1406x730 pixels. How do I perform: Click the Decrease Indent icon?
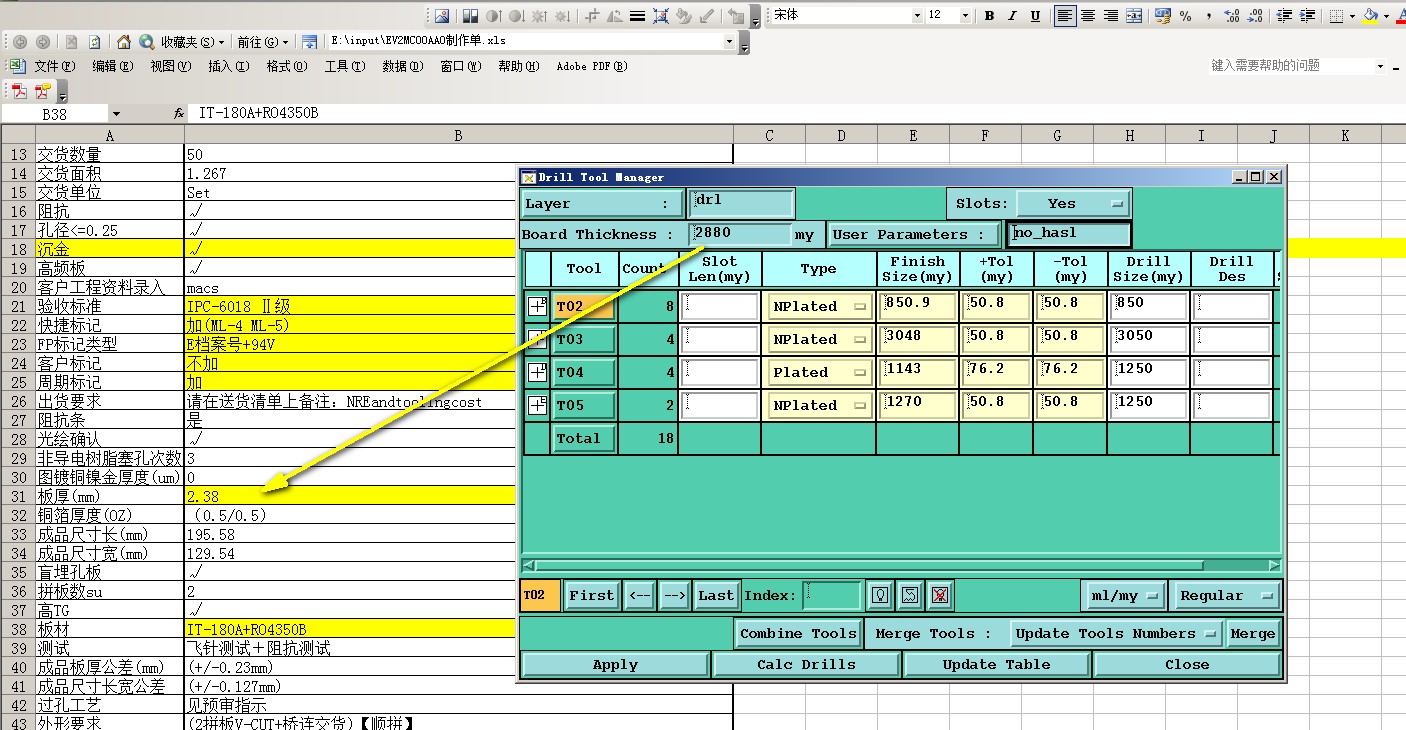click(1282, 15)
